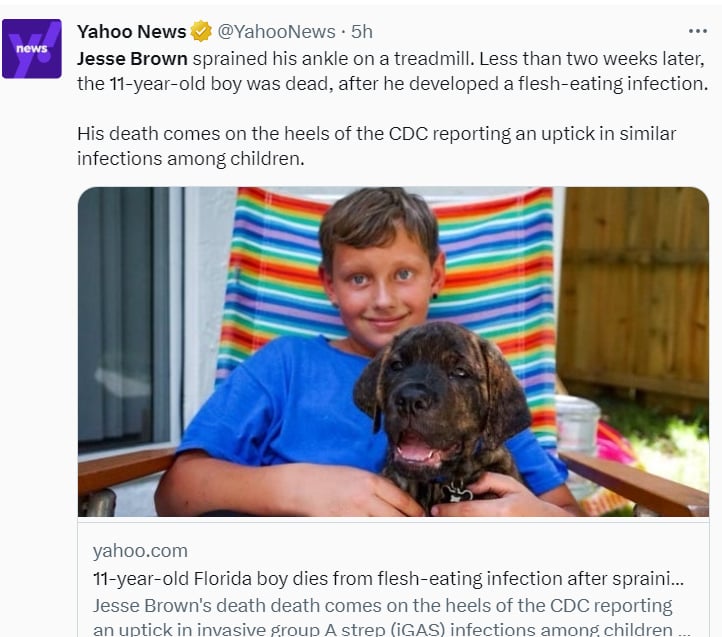The width and height of the screenshot is (722, 637).
Task: Open the photo of boy with puppy
Action: [x=393, y=352]
